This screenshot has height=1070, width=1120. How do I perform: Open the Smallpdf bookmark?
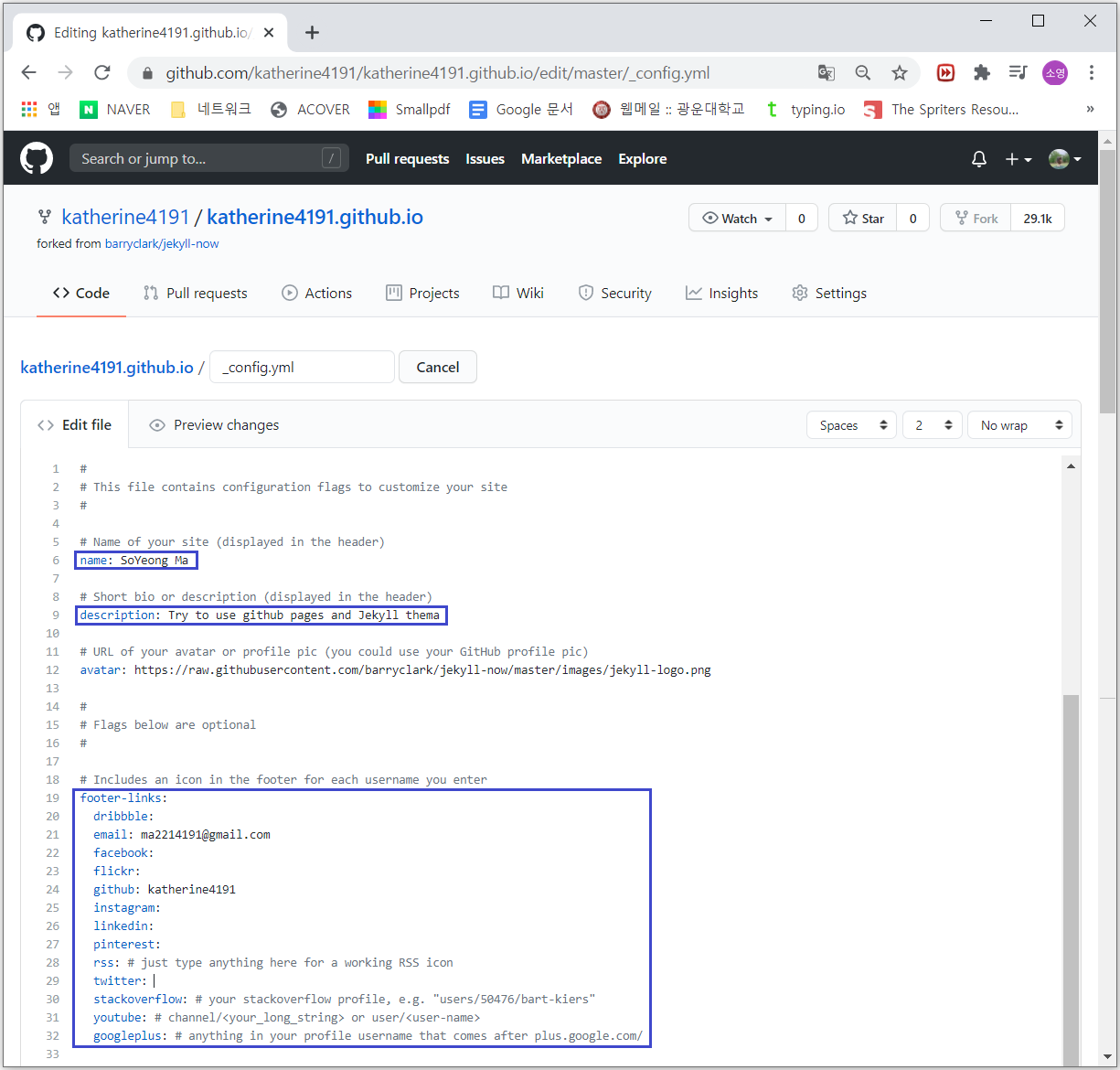point(410,110)
